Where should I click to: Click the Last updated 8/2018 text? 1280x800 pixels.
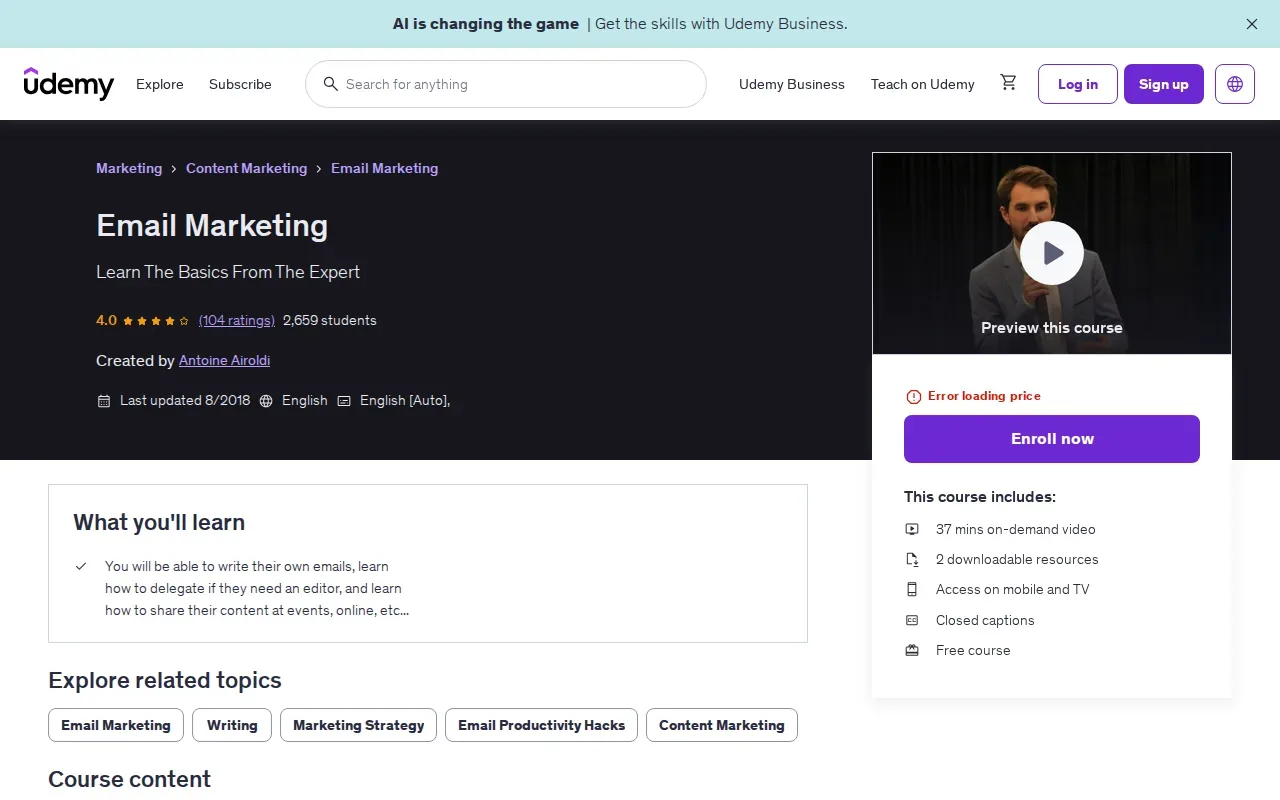(x=185, y=400)
